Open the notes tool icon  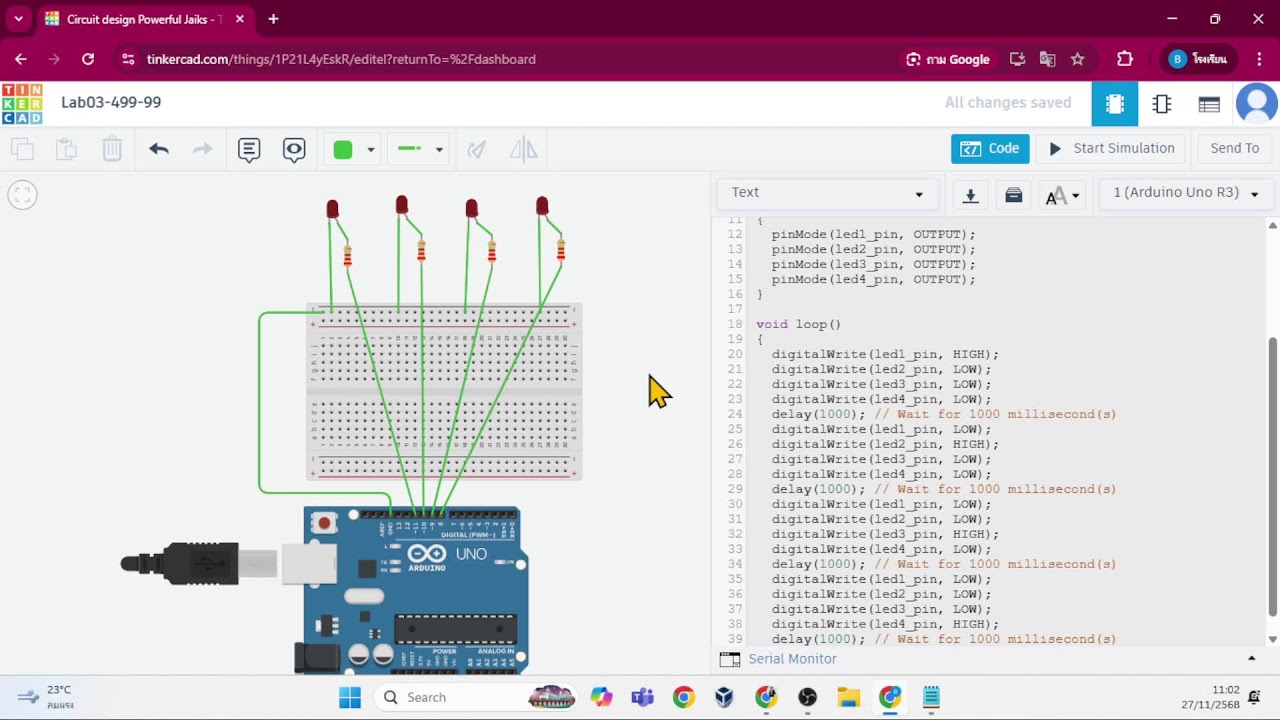pyautogui.click(x=249, y=150)
